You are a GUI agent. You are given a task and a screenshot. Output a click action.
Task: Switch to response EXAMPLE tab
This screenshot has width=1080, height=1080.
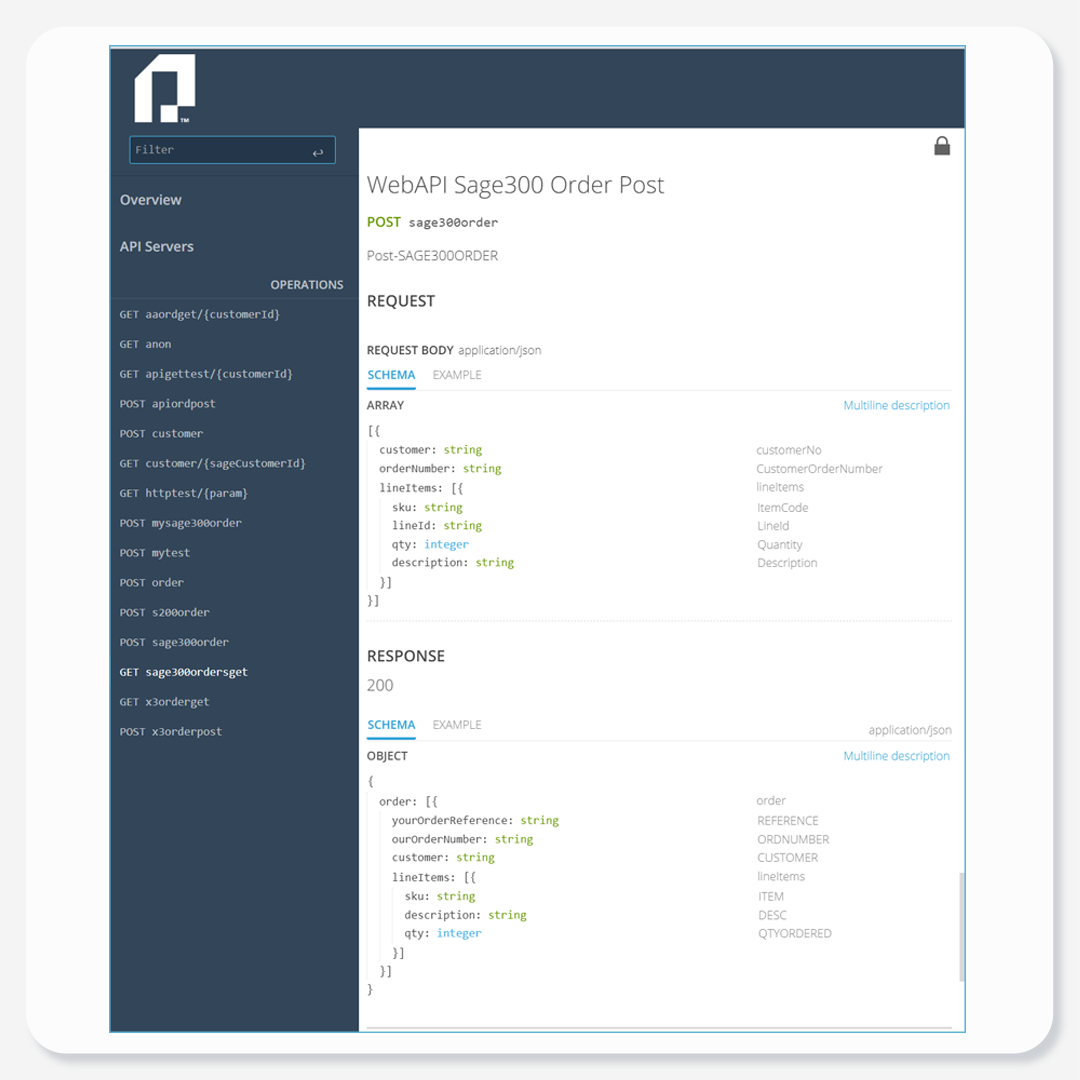(x=457, y=725)
